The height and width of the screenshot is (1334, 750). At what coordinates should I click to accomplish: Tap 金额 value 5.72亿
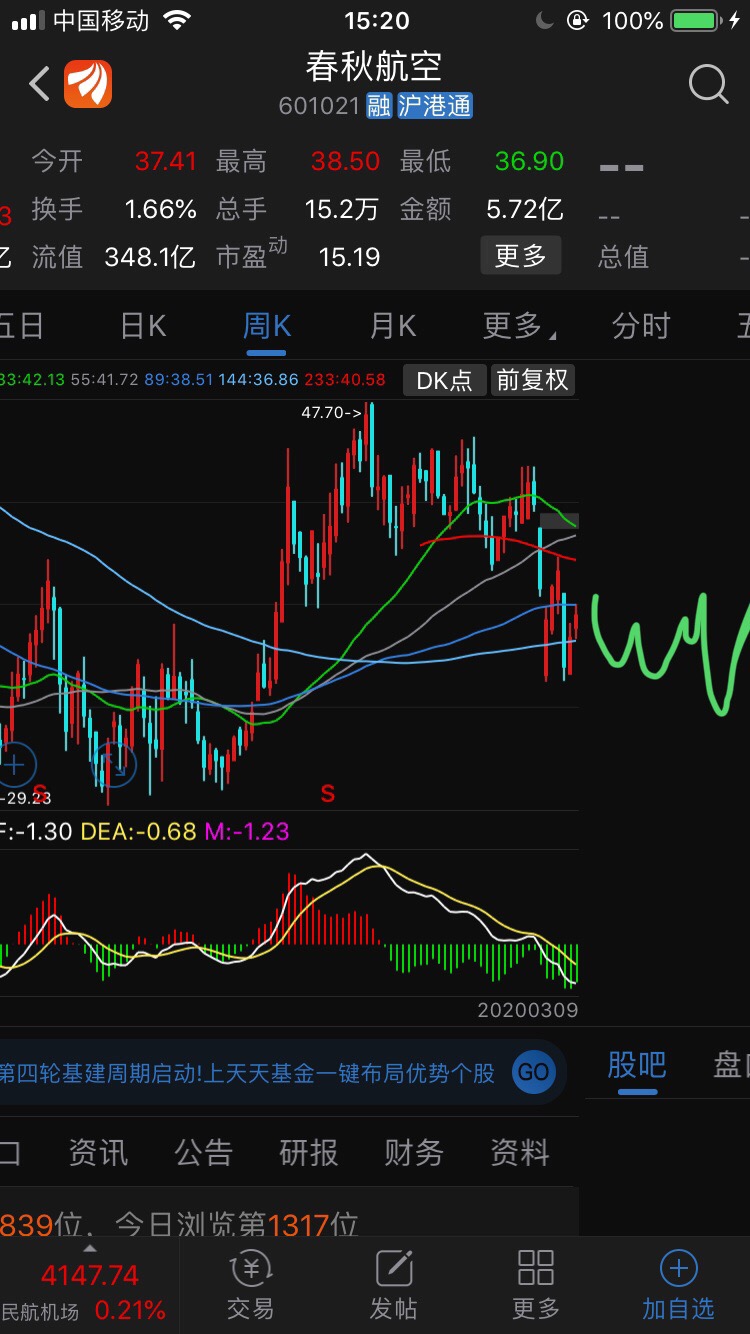tap(525, 209)
